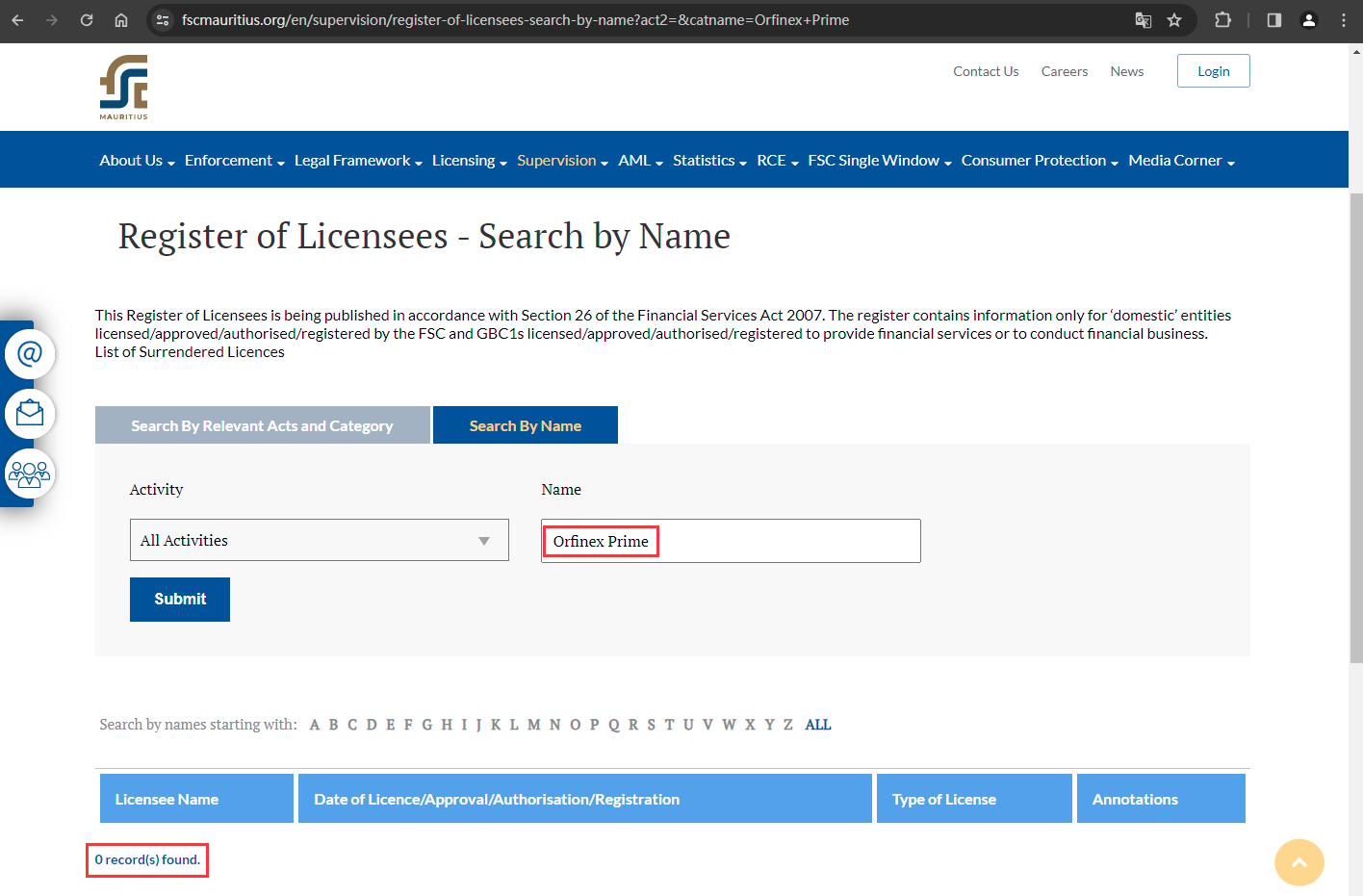This screenshot has height=896, width=1363.
Task: Filter names starting with letter A
Action: coord(314,725)
